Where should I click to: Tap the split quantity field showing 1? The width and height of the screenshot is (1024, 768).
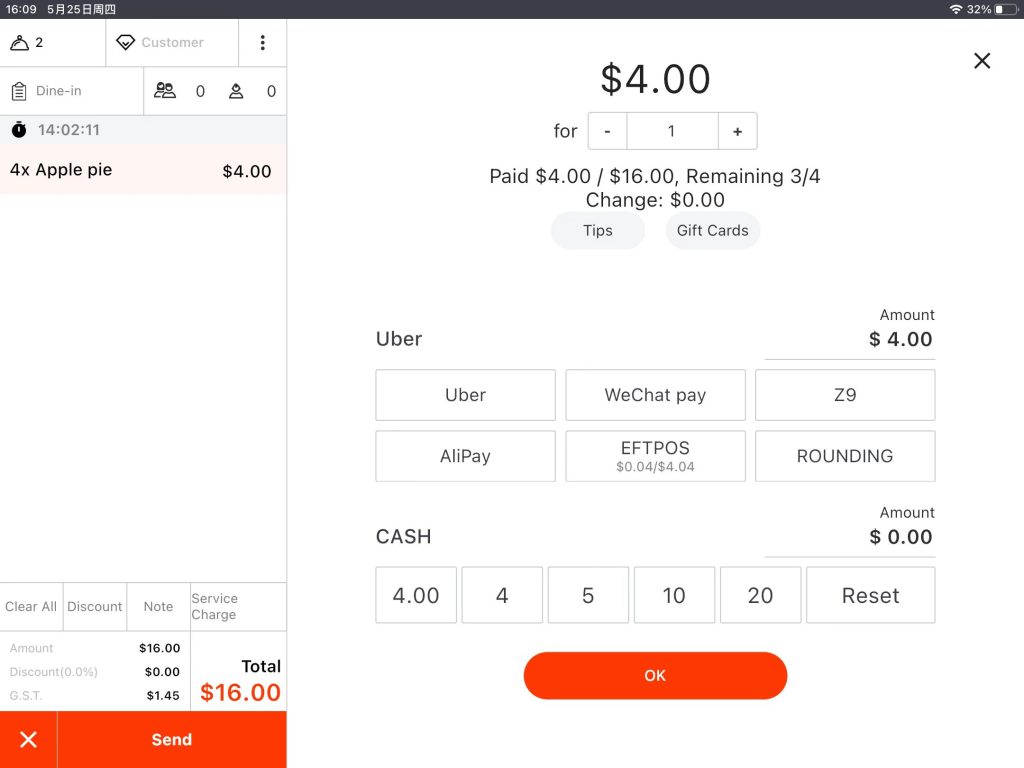(672, 131)
